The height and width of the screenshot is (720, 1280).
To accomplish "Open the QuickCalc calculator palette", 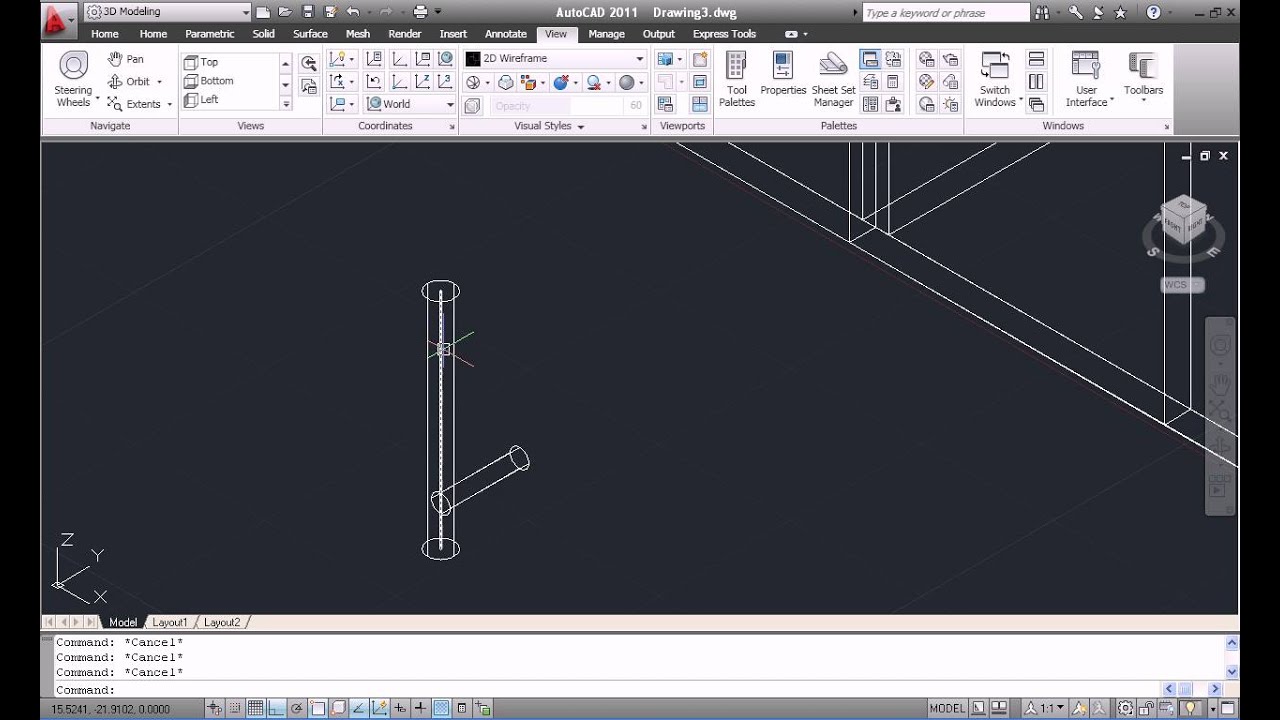I will [x=893, y=82].
